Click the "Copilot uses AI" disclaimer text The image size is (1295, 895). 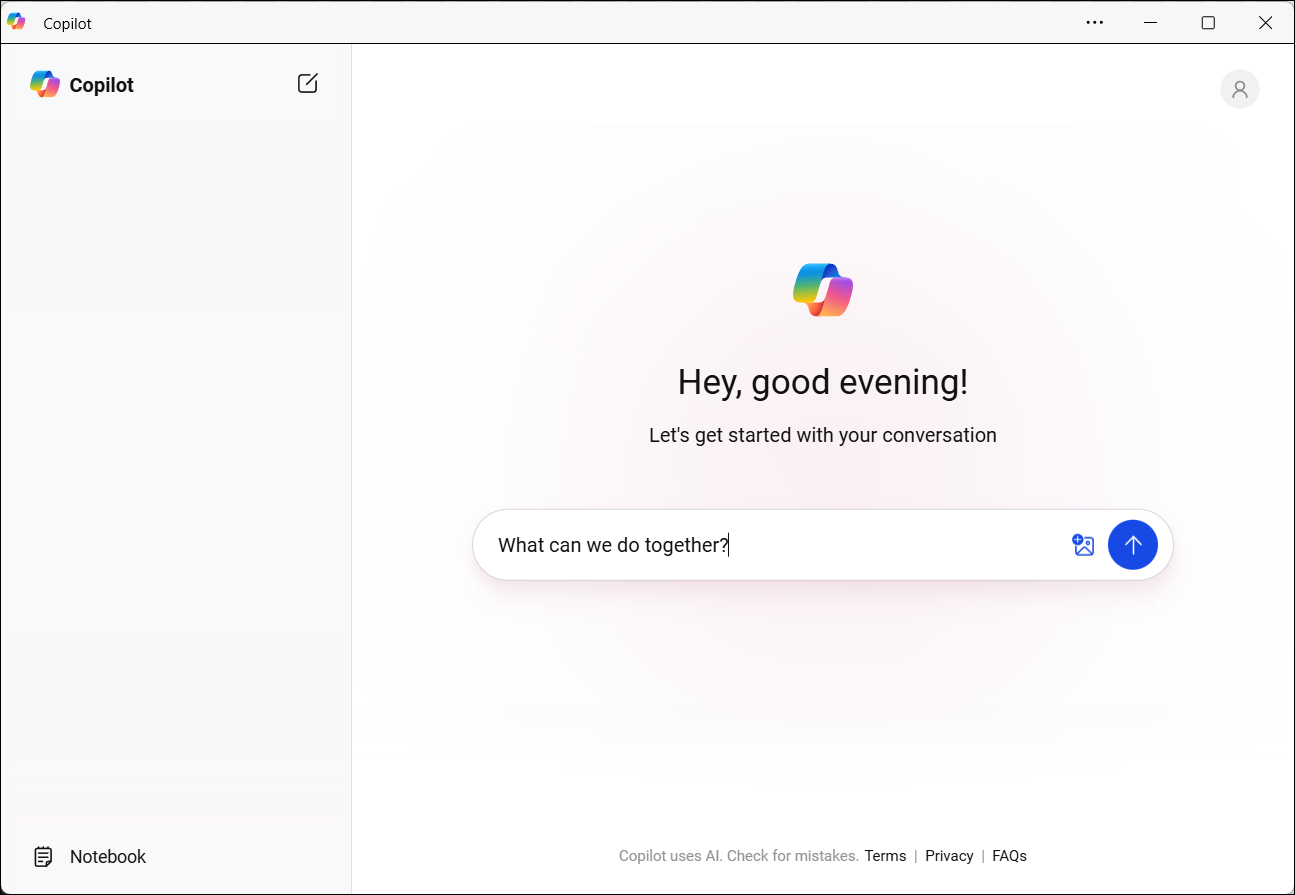point(738,856)
